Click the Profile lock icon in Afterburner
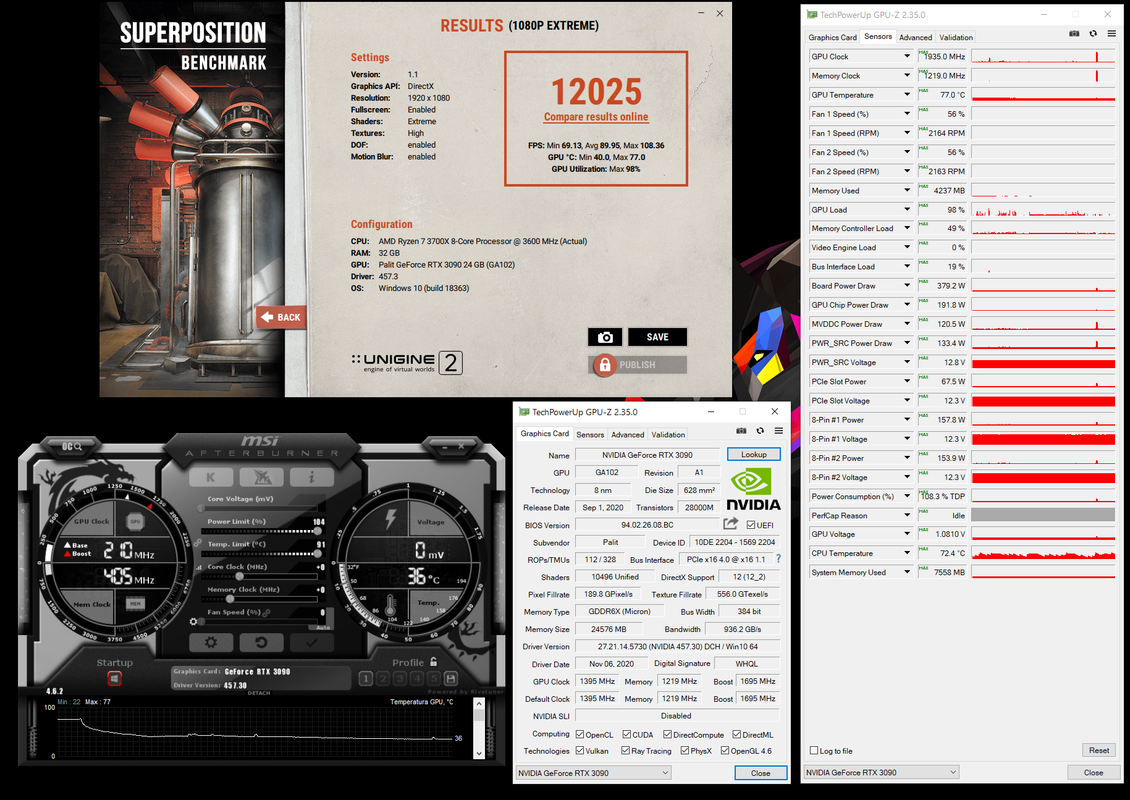Image resolution: width=1130 pixels, height=800 pixels. (433, 662)
